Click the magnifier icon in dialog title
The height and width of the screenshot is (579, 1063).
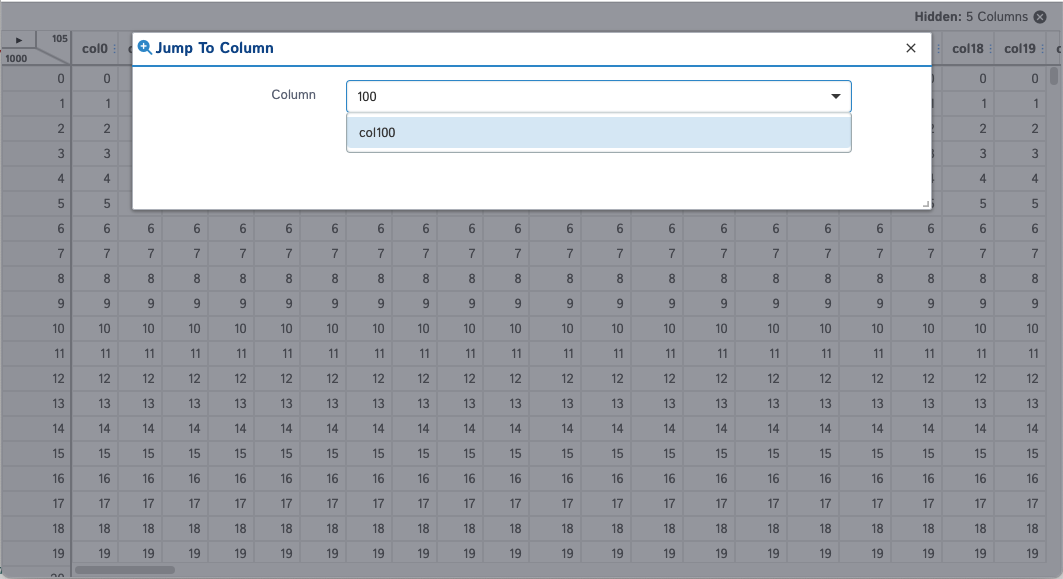(144, 47)
